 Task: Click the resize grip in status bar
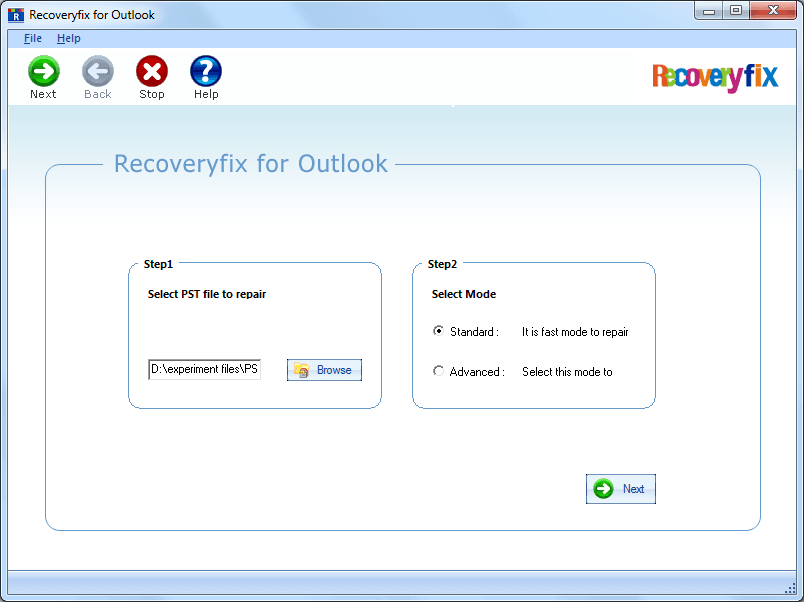(x=790, y=587)
